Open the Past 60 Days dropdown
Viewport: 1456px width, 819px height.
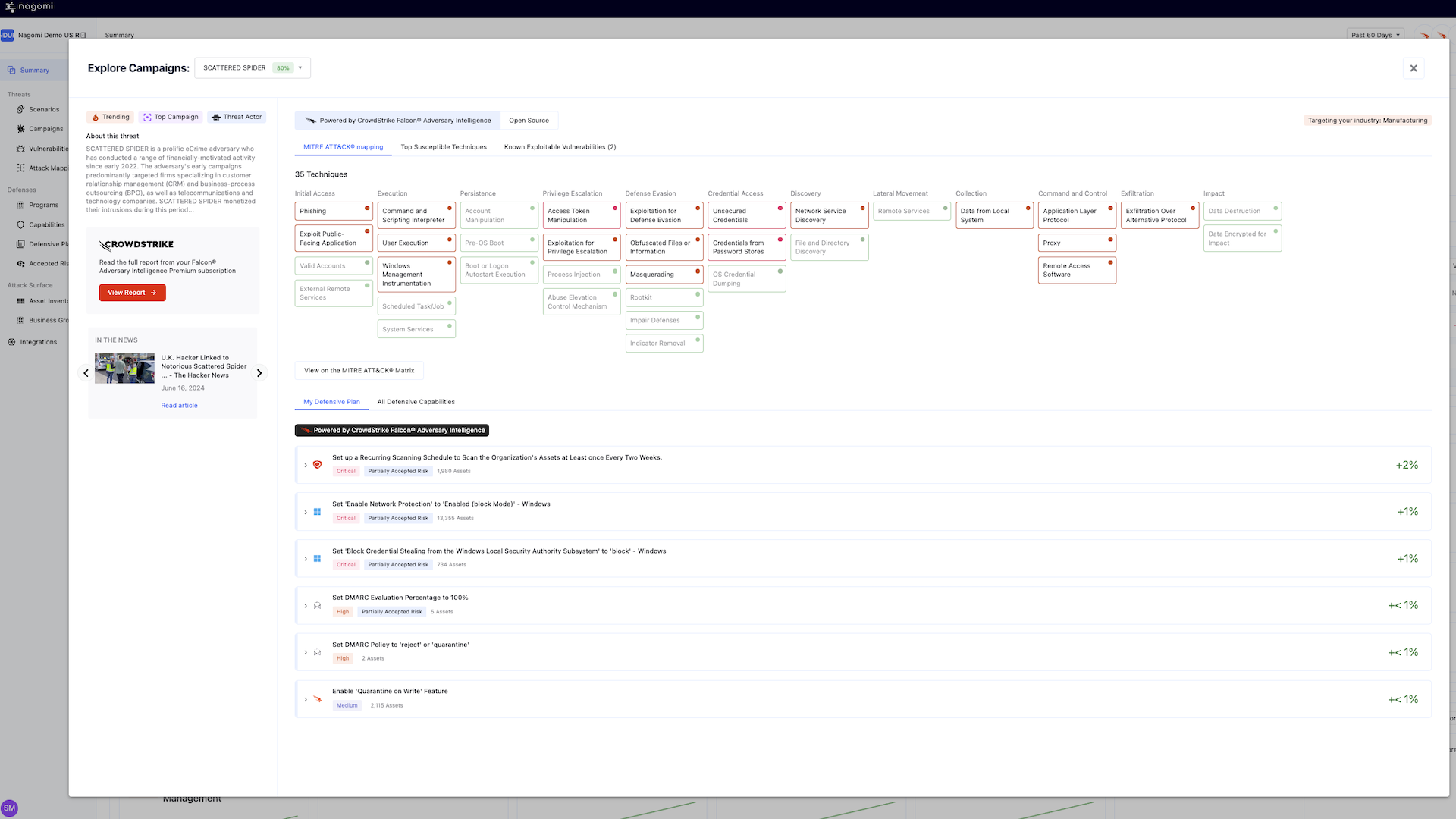tap(1376, 35)
